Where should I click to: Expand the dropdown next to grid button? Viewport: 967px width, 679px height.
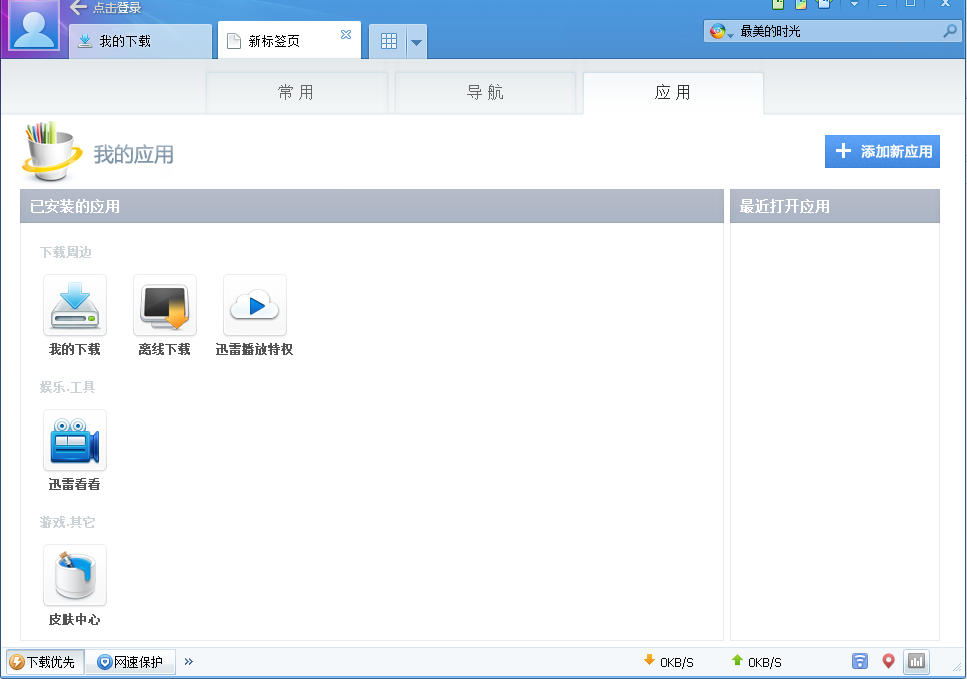pos(417,42)
